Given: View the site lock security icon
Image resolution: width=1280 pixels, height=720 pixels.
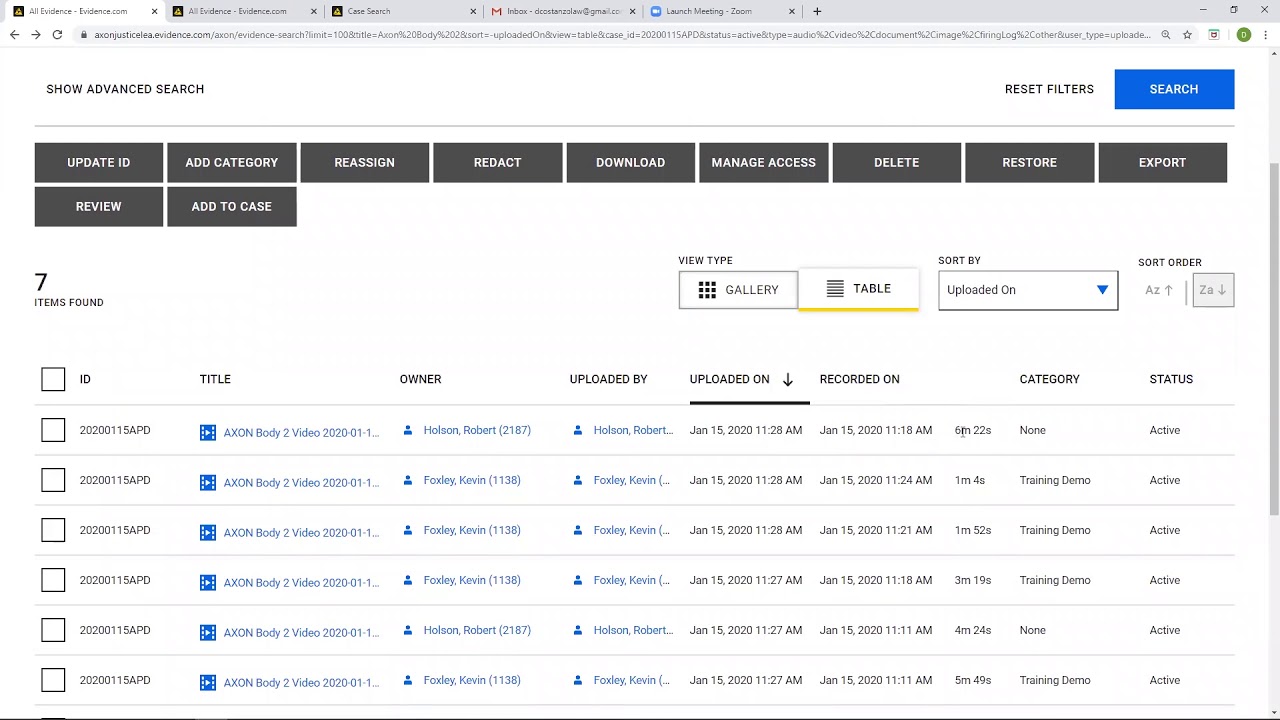Looking at the screenshot, I should (82, 35).
